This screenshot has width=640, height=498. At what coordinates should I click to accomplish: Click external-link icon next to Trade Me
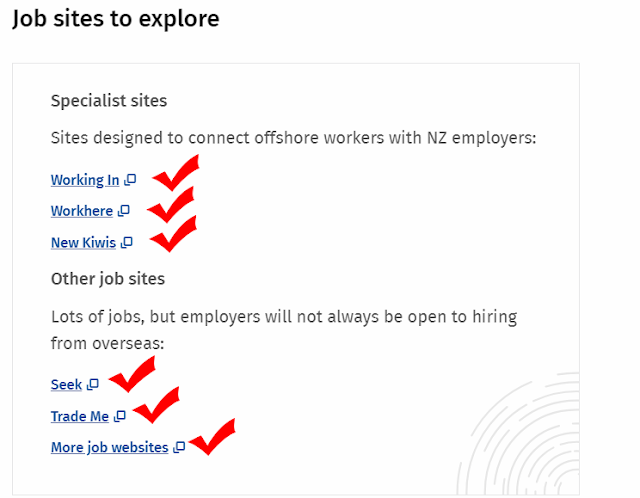pyautogui.click(x=120, y=416)
